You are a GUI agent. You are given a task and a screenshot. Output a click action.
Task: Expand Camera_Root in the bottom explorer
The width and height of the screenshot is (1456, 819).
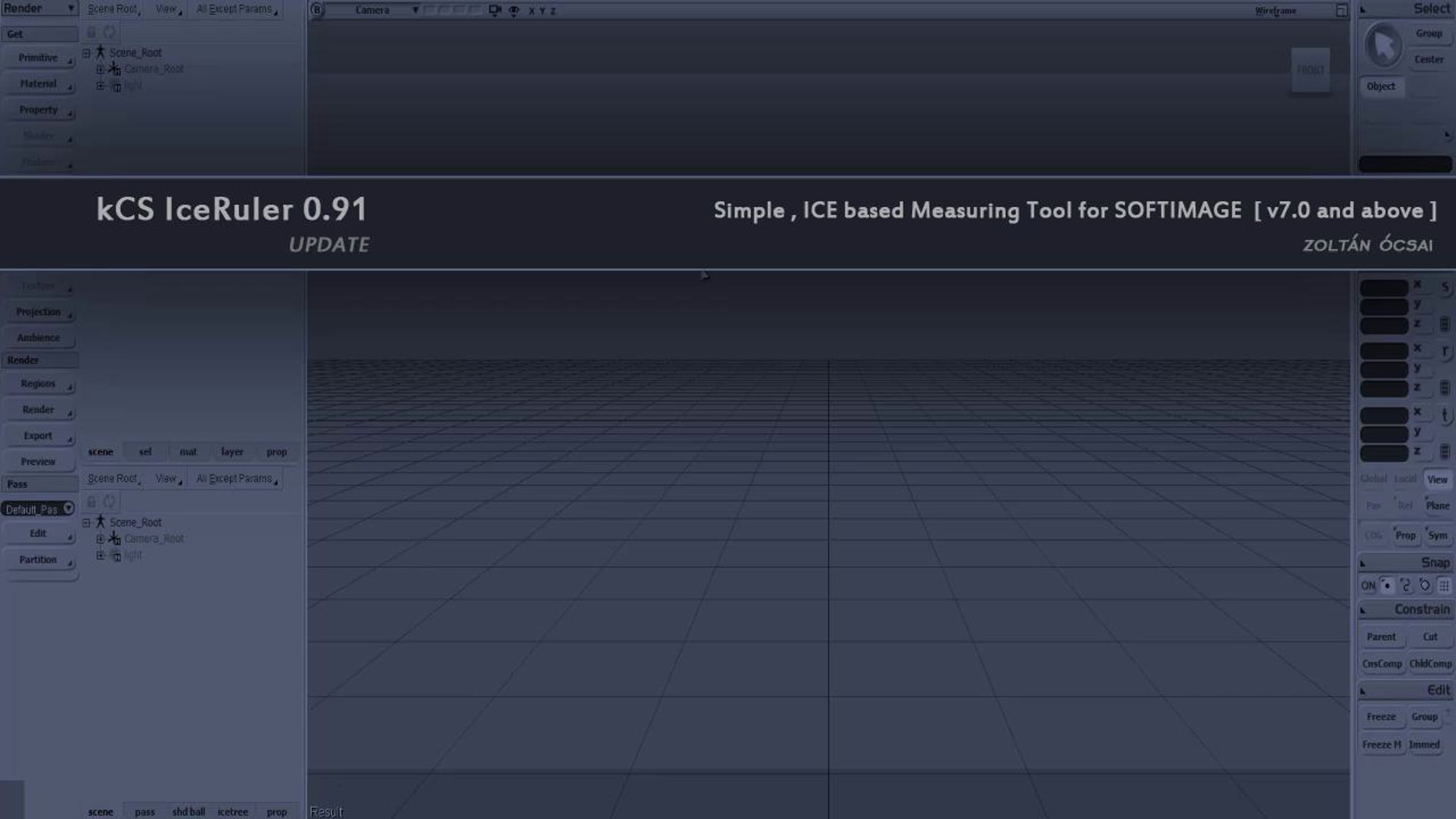pyautogui.click(x=100, y=539)
